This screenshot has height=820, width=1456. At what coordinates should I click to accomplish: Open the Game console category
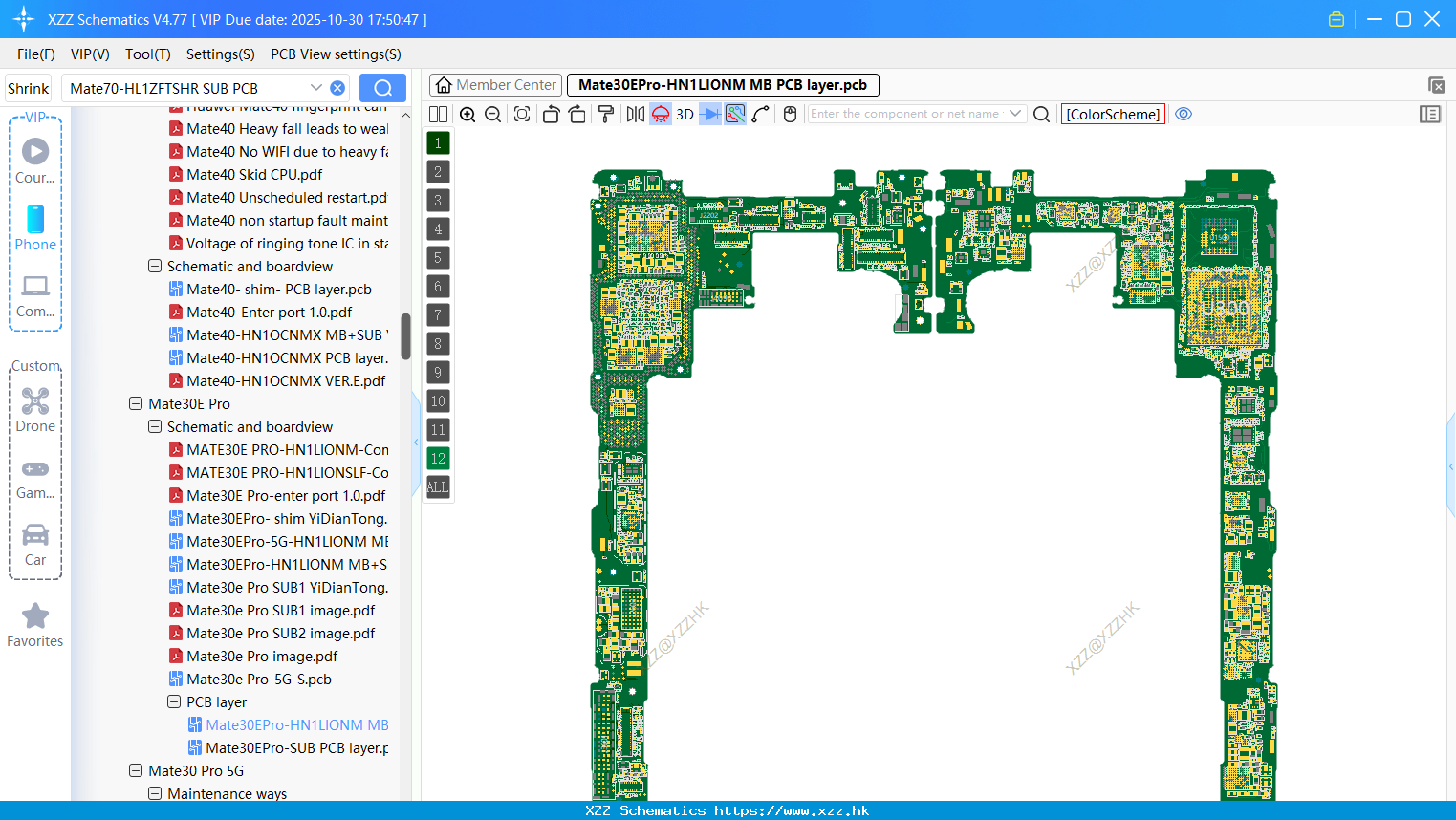coord(35,478)
